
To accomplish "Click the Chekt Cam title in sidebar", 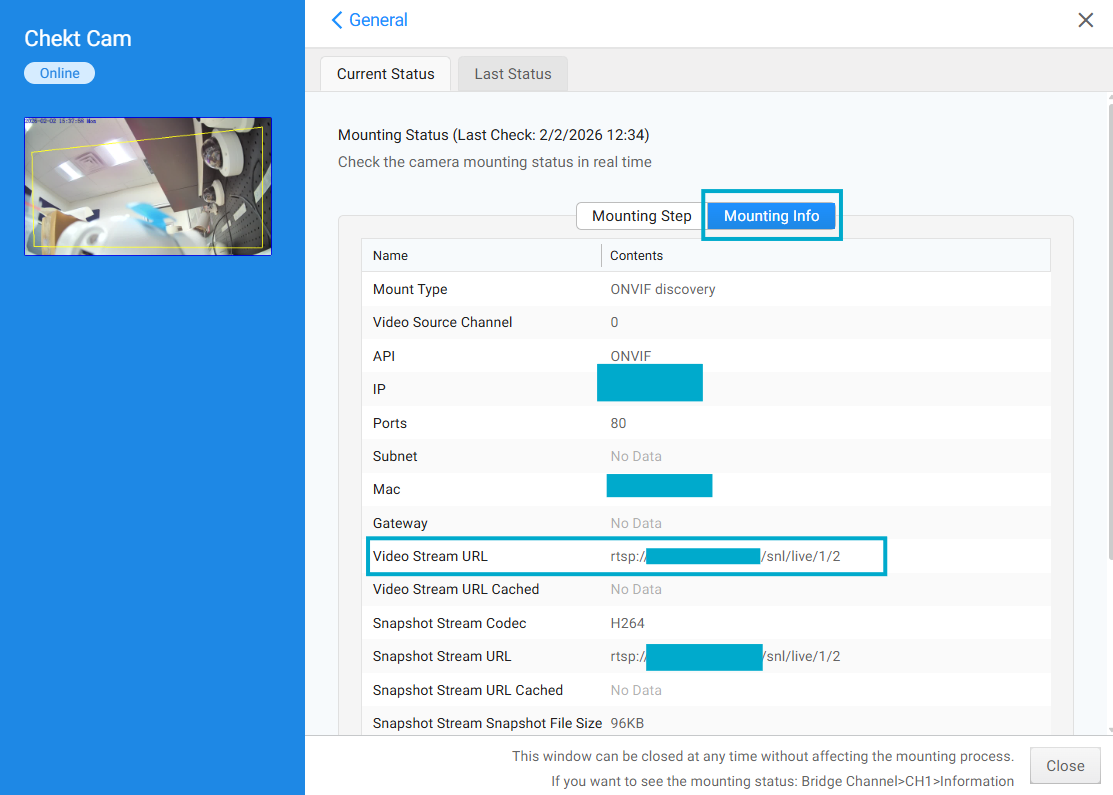I will pos(78,39).
